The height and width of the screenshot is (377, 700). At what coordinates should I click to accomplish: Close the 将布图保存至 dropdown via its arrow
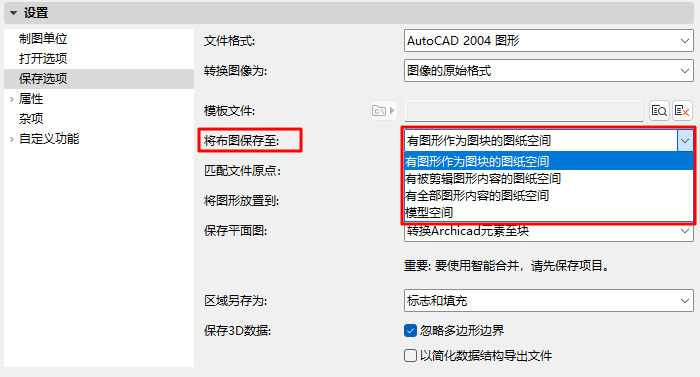coord(685,141)
